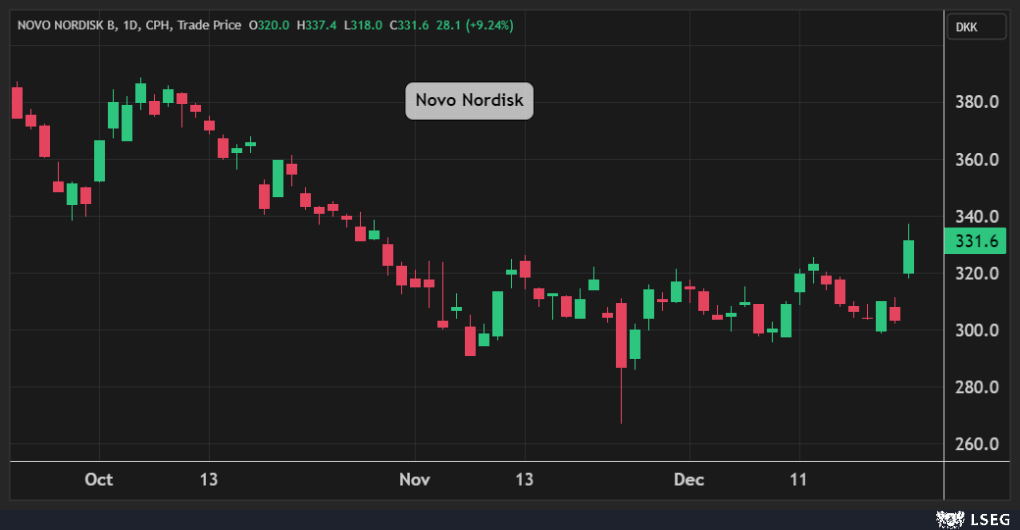Click the Novo Nordisk chart label
Screen dimensions: 1020x530
tap(469, 101)
